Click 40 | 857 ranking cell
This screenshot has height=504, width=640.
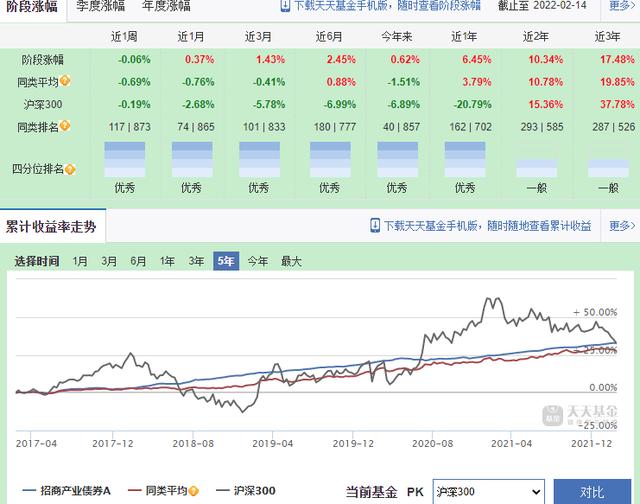click(402, 127)
